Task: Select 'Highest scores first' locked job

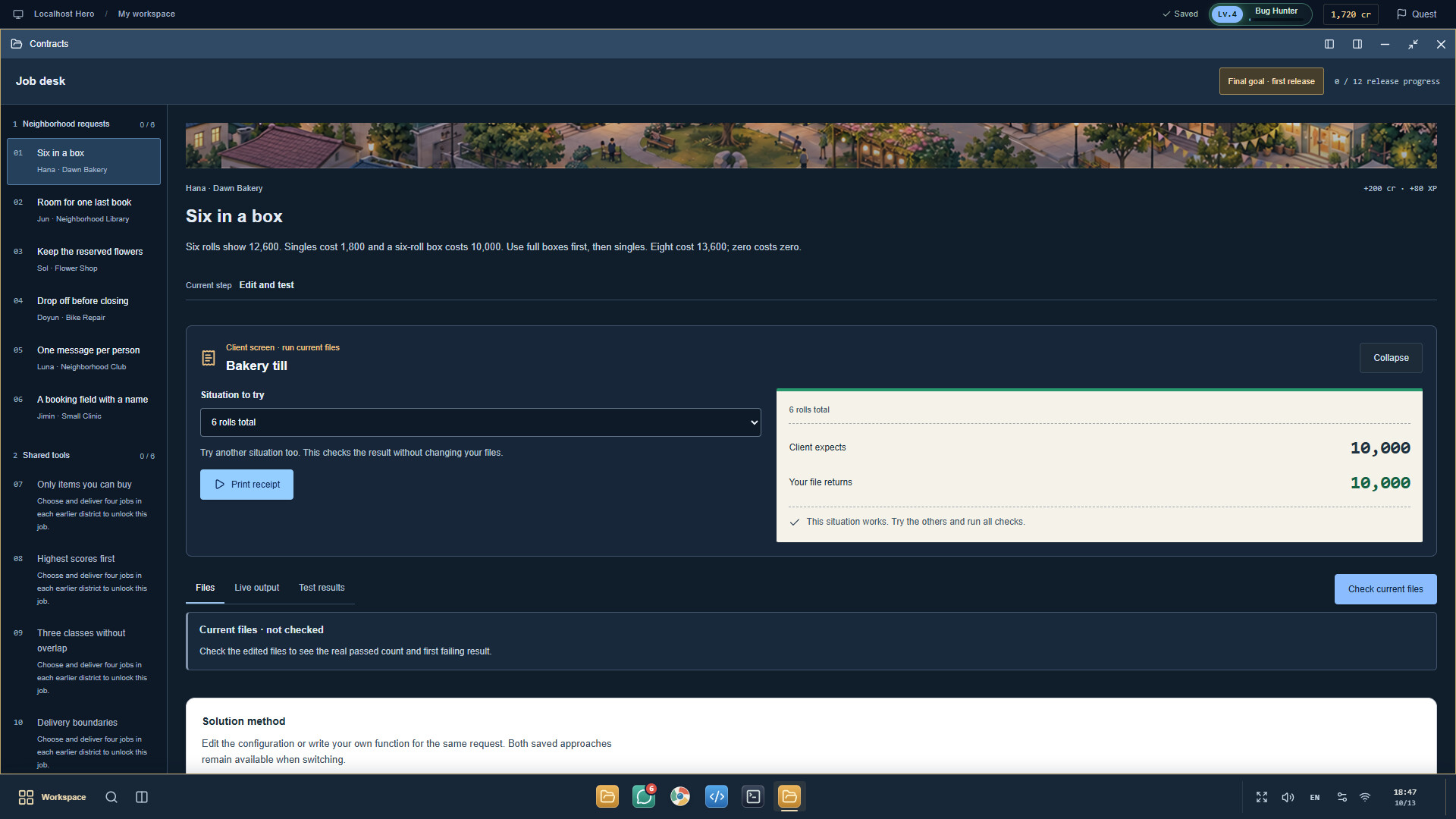Action: (x=83, y=579)
